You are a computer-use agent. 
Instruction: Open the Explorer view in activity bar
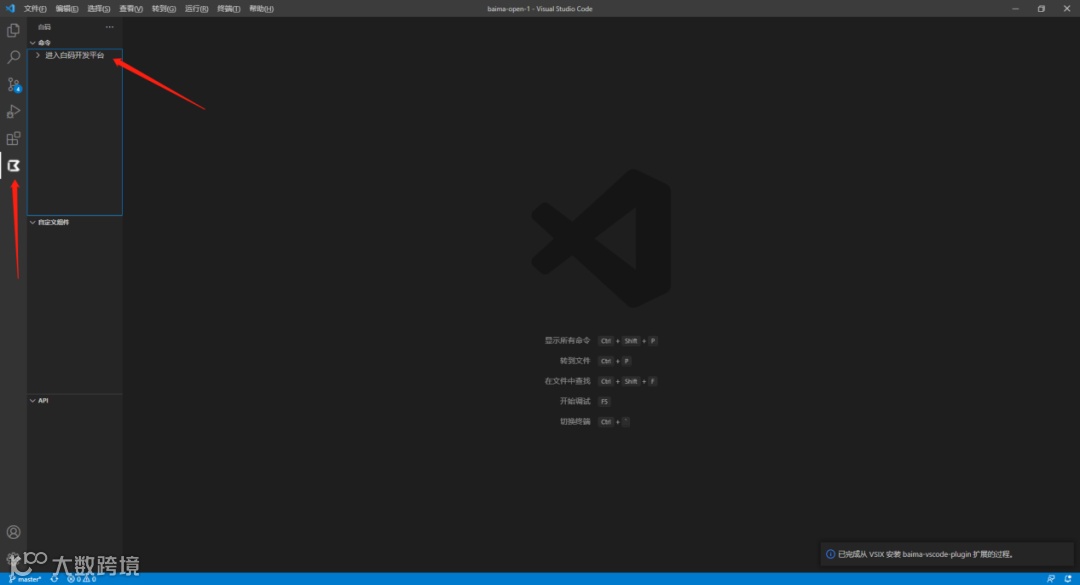tap(13, 30)
